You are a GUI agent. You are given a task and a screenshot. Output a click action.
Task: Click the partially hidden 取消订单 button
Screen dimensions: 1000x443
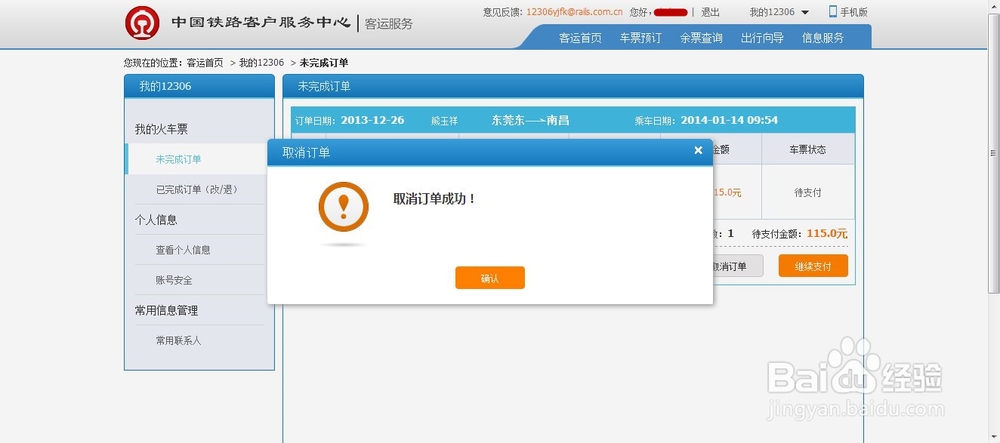coord(738,266)
